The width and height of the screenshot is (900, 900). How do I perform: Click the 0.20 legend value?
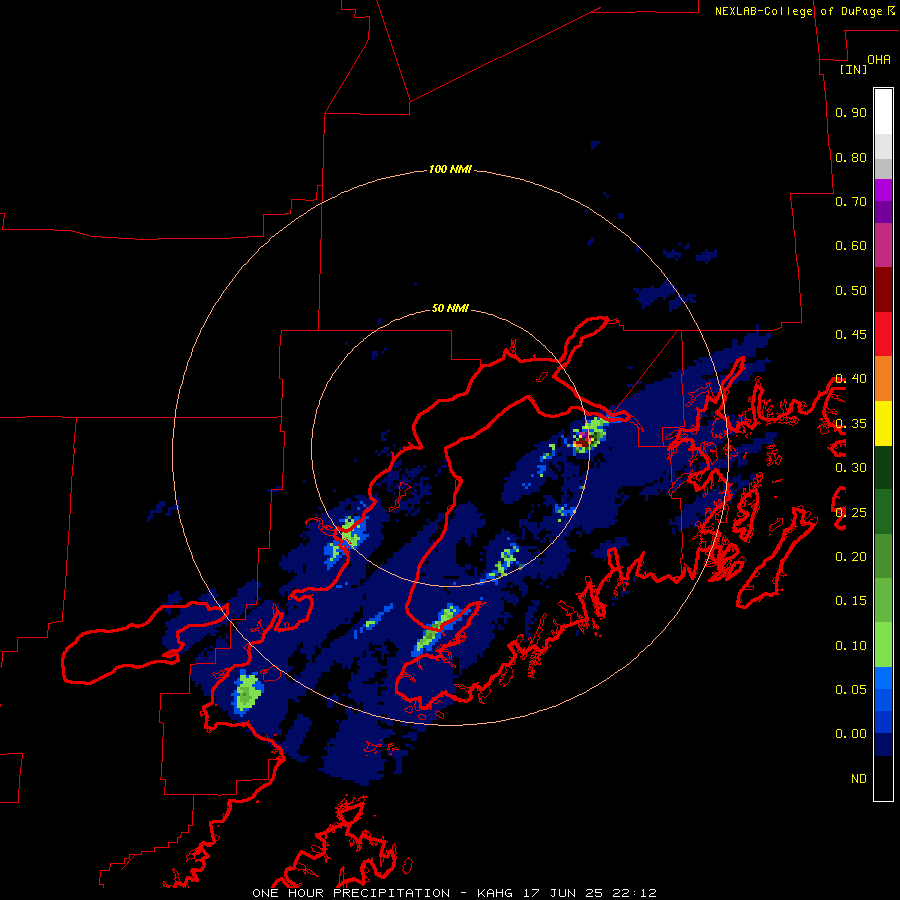coord(851,557)
